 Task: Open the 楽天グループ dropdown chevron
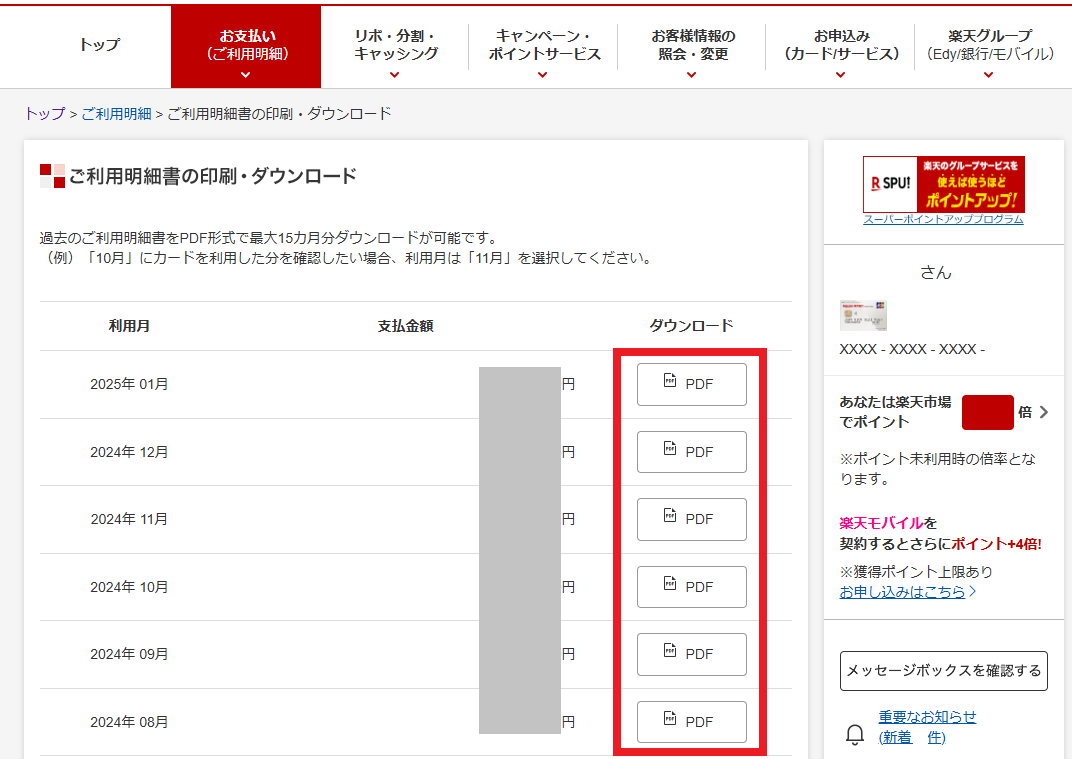[987, 74]
